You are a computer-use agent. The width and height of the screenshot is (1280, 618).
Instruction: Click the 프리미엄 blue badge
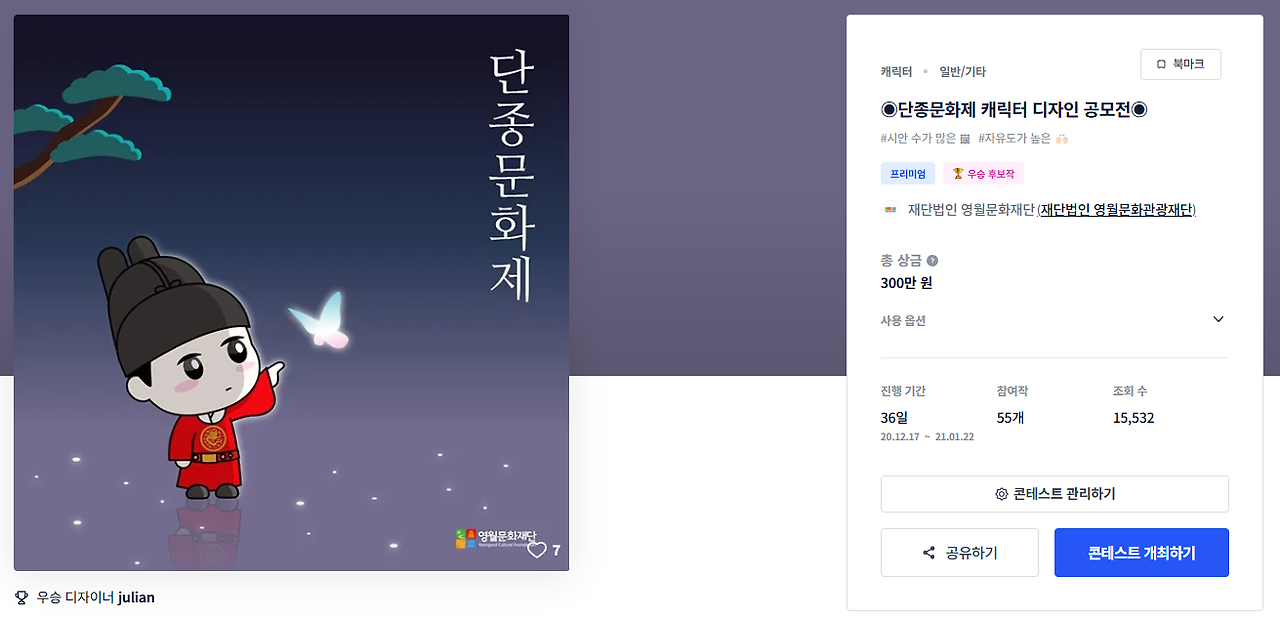click(908, 174)
